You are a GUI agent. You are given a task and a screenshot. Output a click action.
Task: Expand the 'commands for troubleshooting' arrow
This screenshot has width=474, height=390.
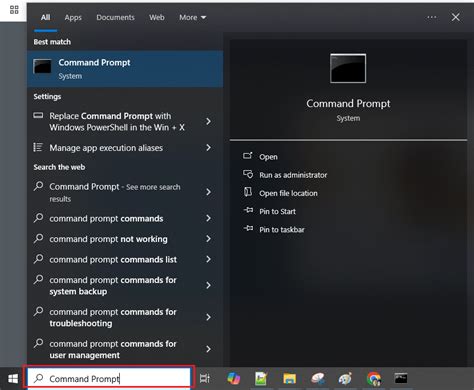pos(209,317)
